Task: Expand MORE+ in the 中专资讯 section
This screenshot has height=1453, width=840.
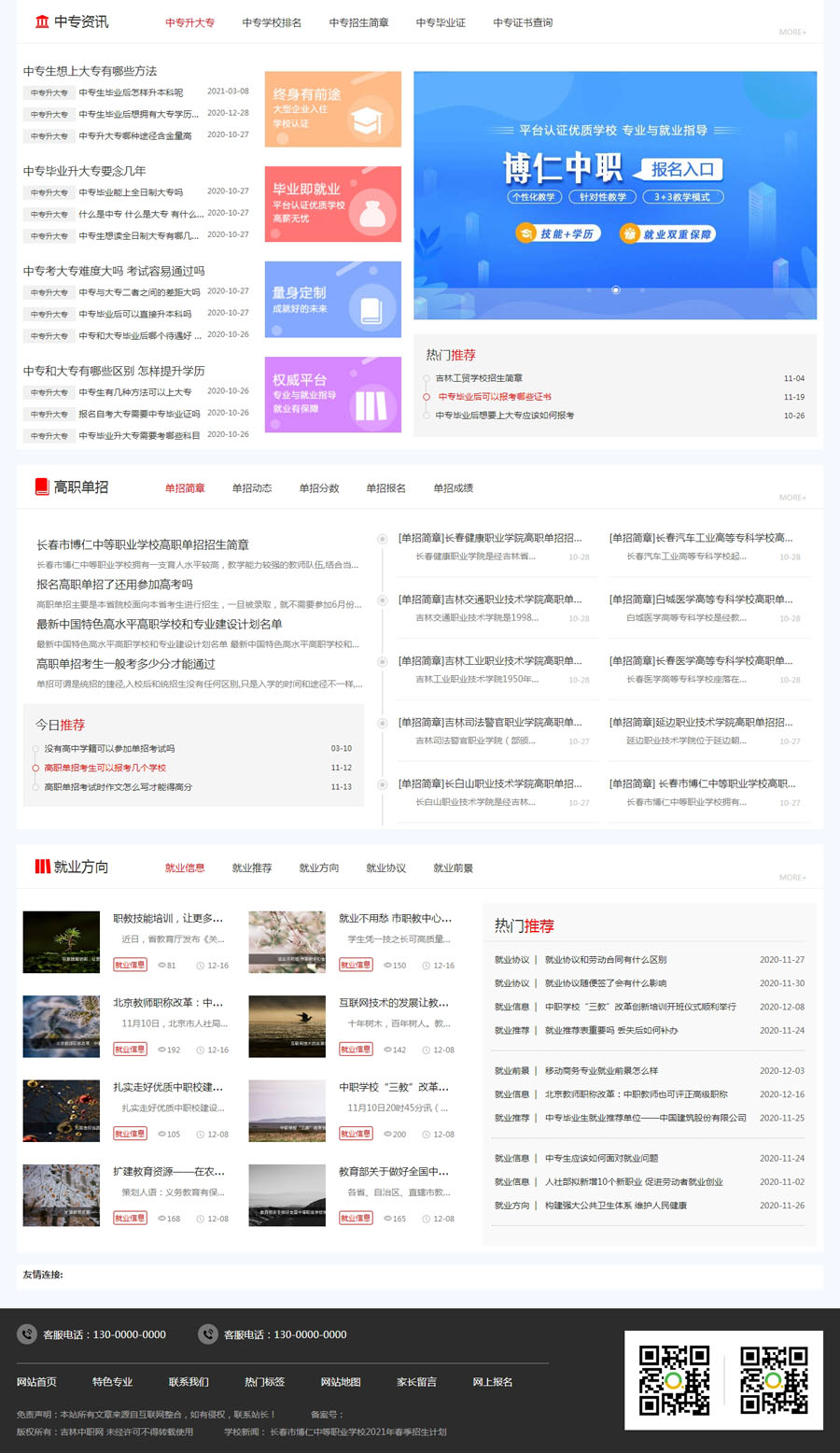Action: click(792, 32)
